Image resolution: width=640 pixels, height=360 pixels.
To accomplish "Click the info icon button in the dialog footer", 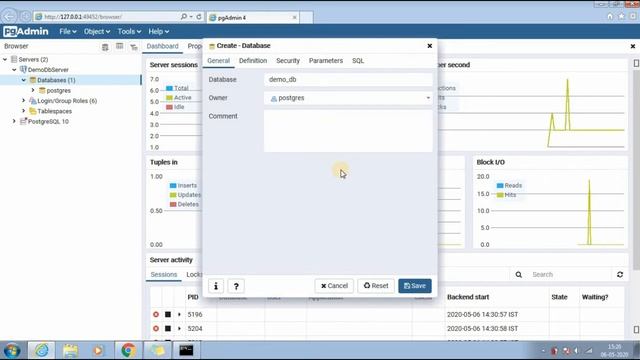I will click(x=216, y=286).
